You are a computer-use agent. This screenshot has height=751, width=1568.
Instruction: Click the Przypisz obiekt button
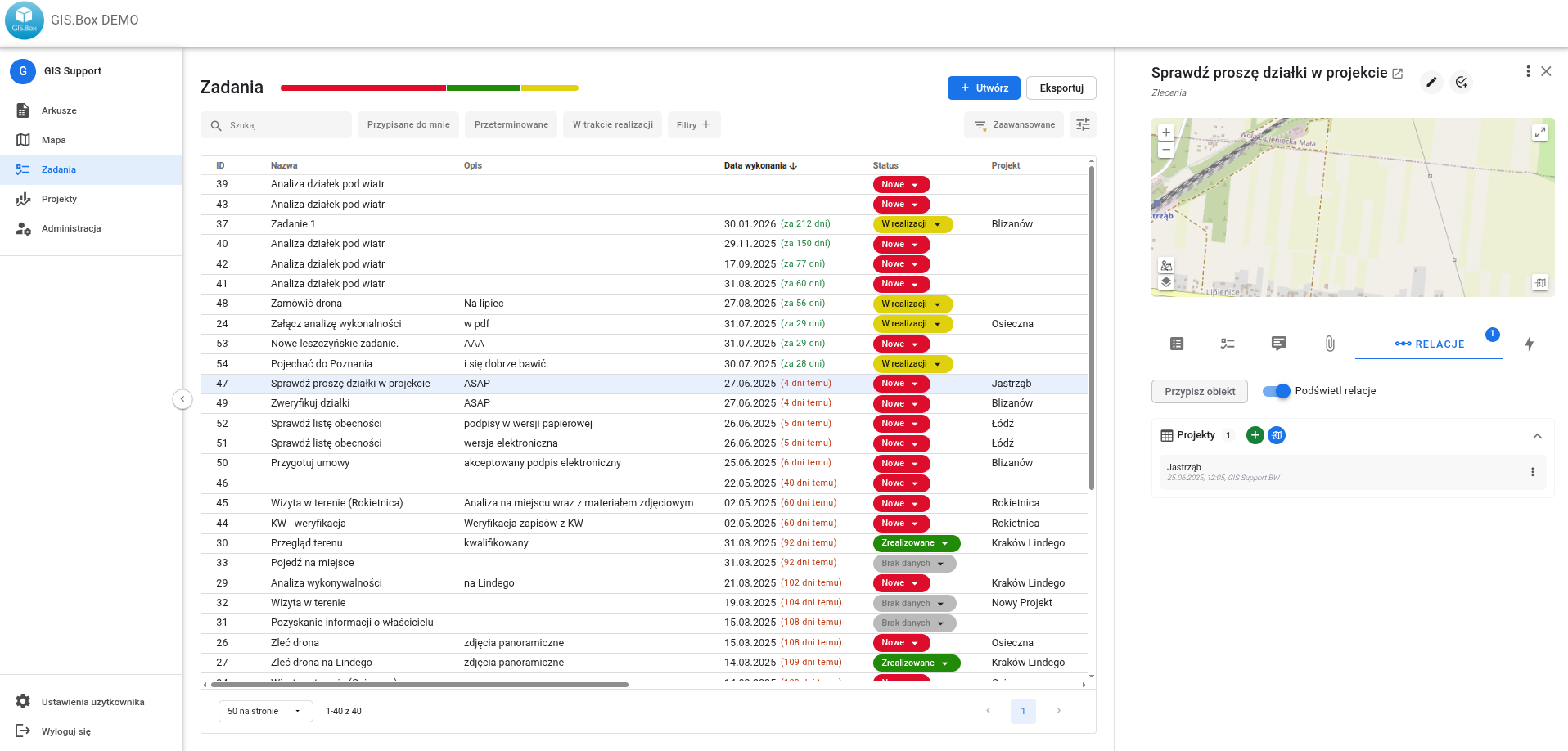[1199, 391]
